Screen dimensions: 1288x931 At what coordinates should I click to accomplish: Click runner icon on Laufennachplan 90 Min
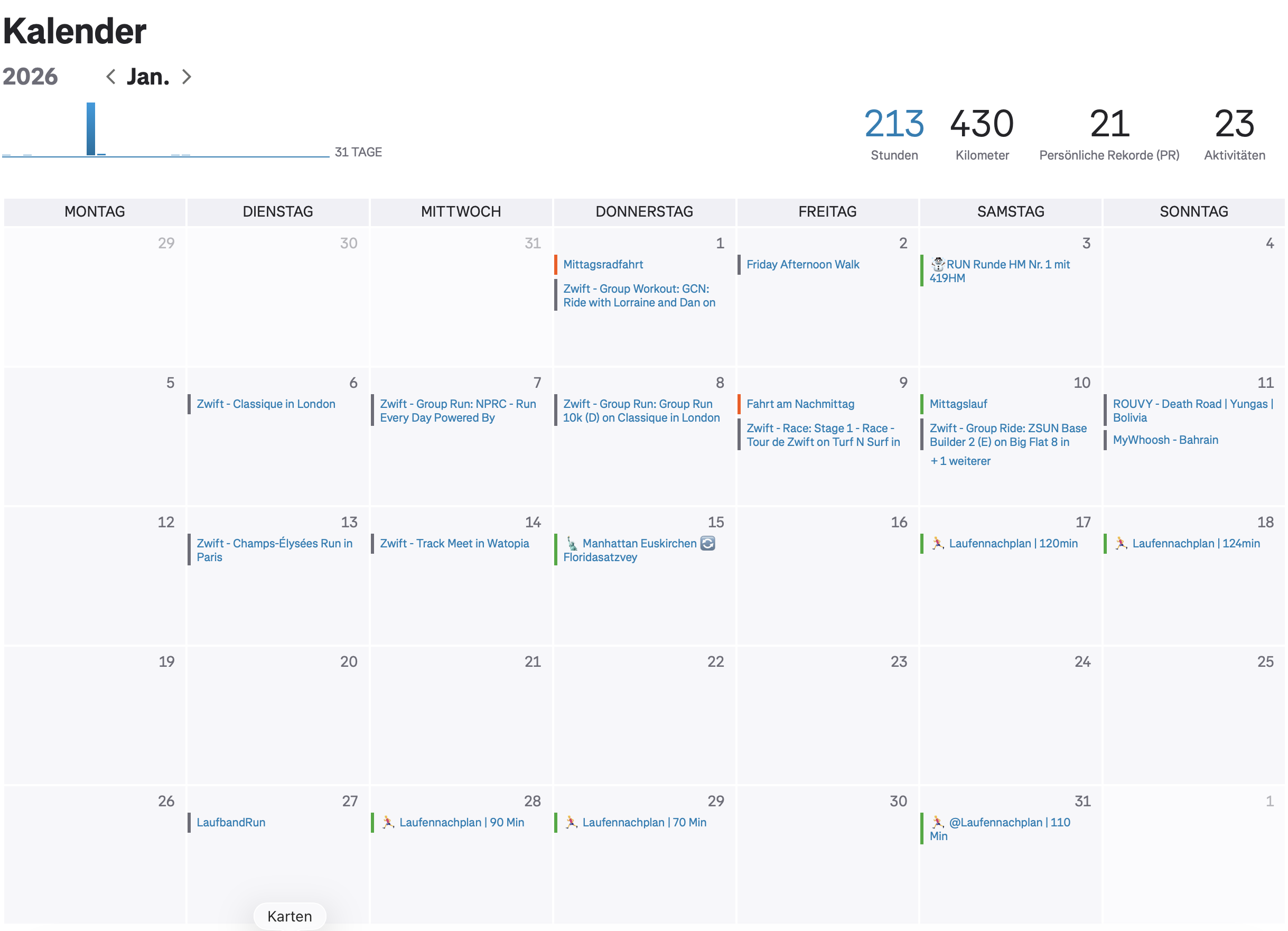pos(388,823)
